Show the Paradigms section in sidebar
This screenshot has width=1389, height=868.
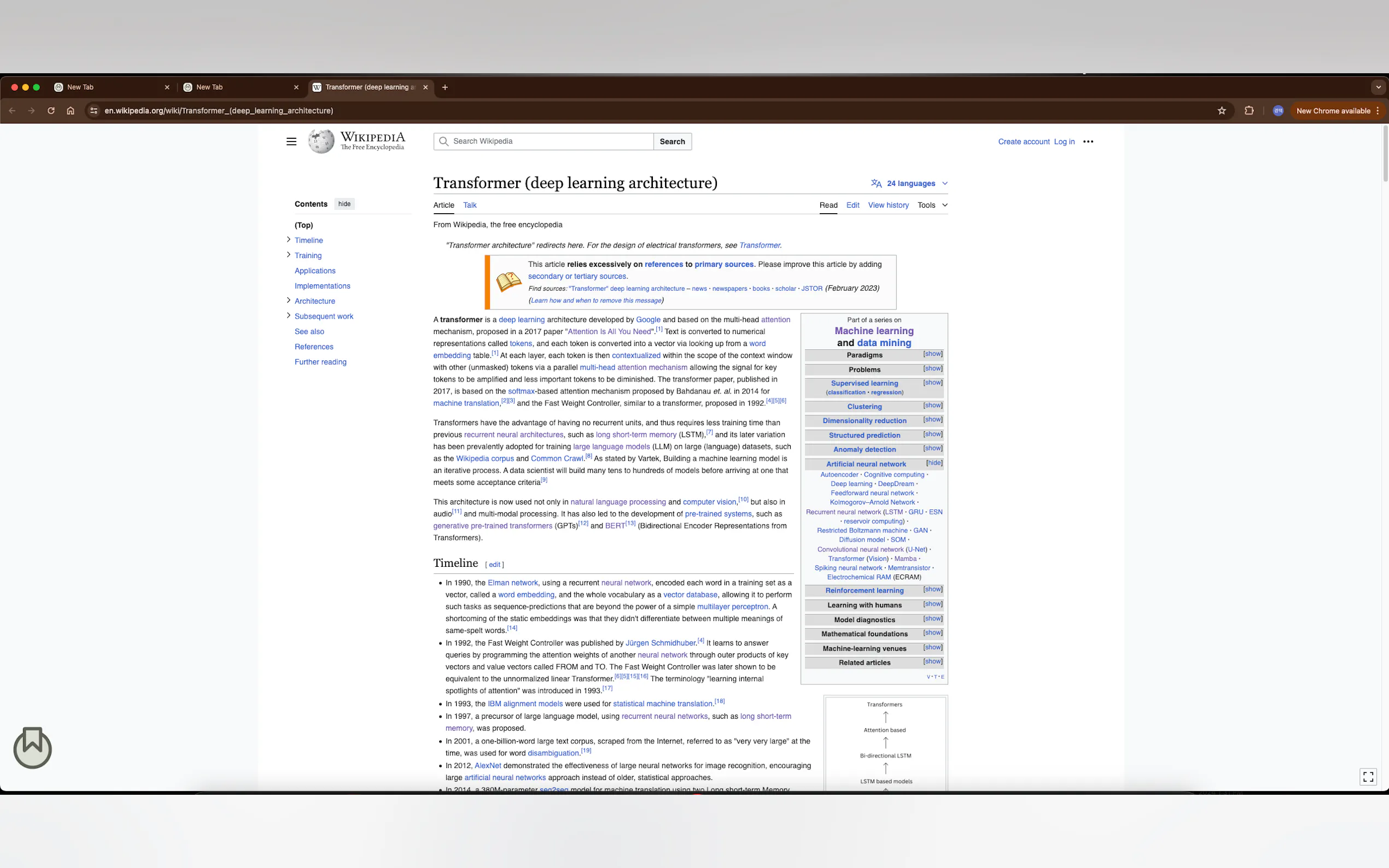tap(932, 354)
